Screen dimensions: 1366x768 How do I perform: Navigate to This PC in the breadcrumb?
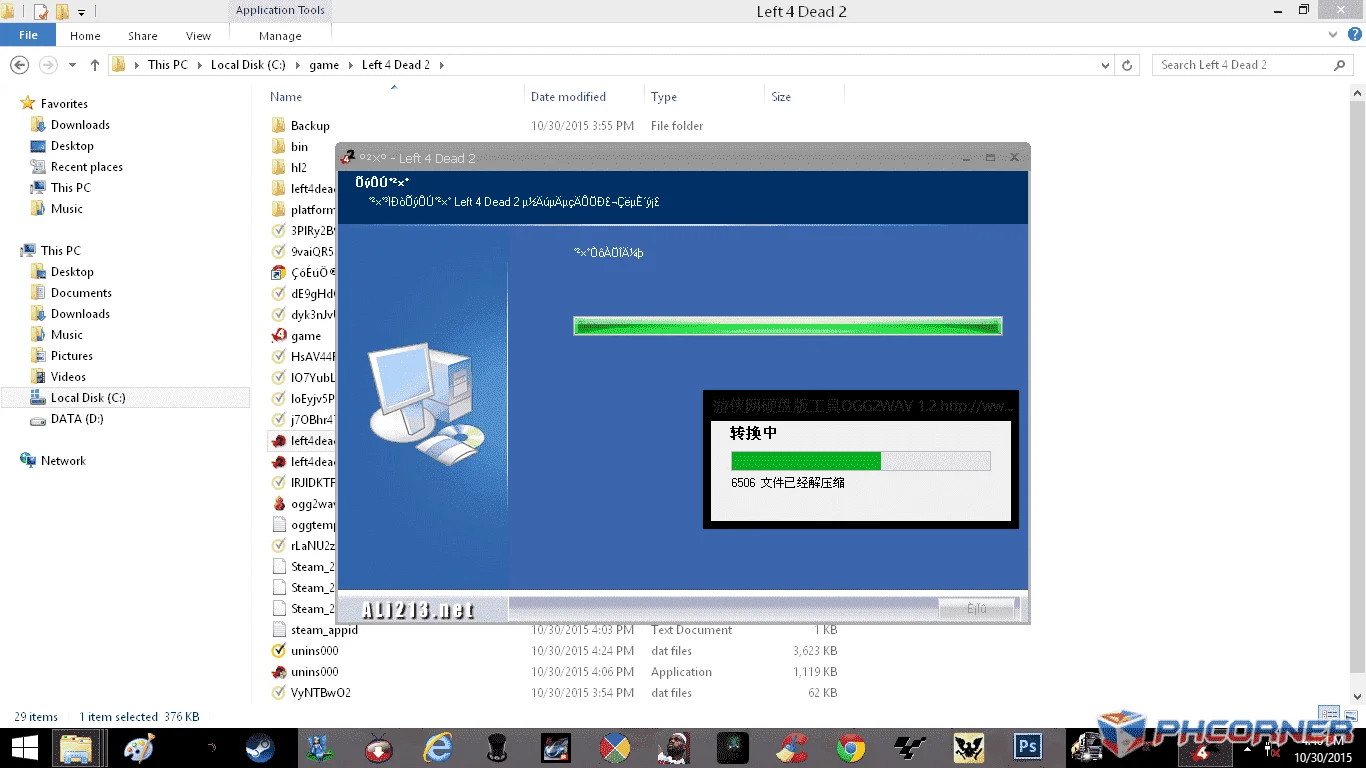167,65
